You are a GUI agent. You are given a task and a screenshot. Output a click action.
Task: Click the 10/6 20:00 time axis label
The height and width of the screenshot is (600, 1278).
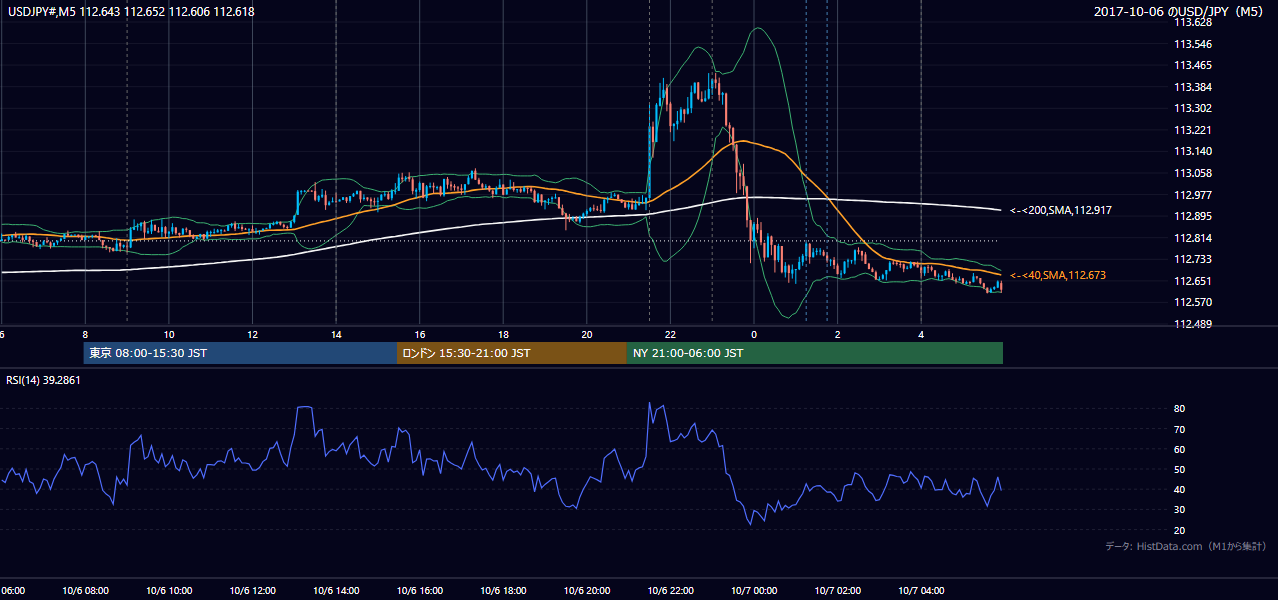[586, 591]
